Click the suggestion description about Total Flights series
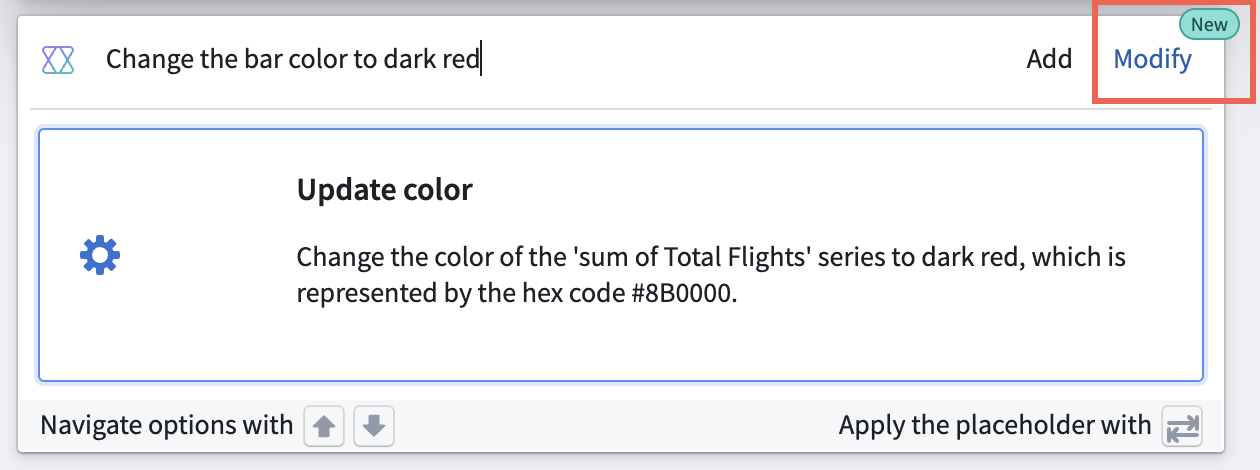This screenshot has height=470, width=1260. pos(711,276)
